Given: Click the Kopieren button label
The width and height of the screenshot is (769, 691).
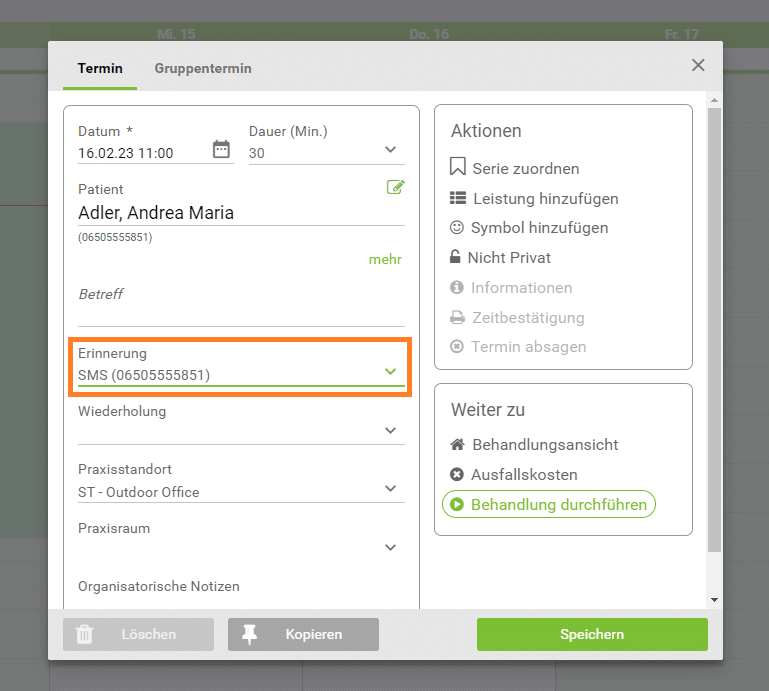Looking at the screenshot, I should [x=314, y=634].
